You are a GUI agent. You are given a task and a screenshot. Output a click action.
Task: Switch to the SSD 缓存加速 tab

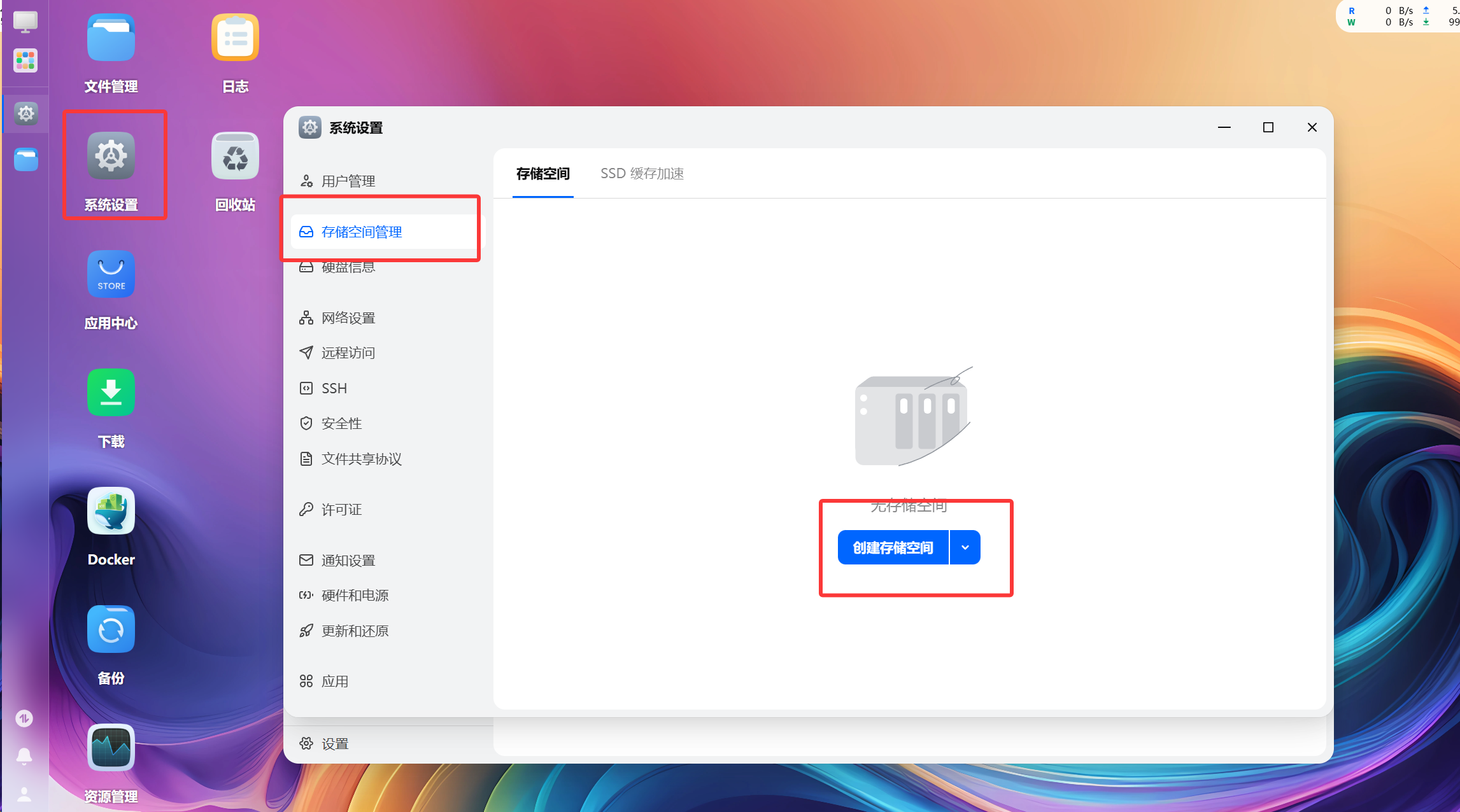point(642,174)
